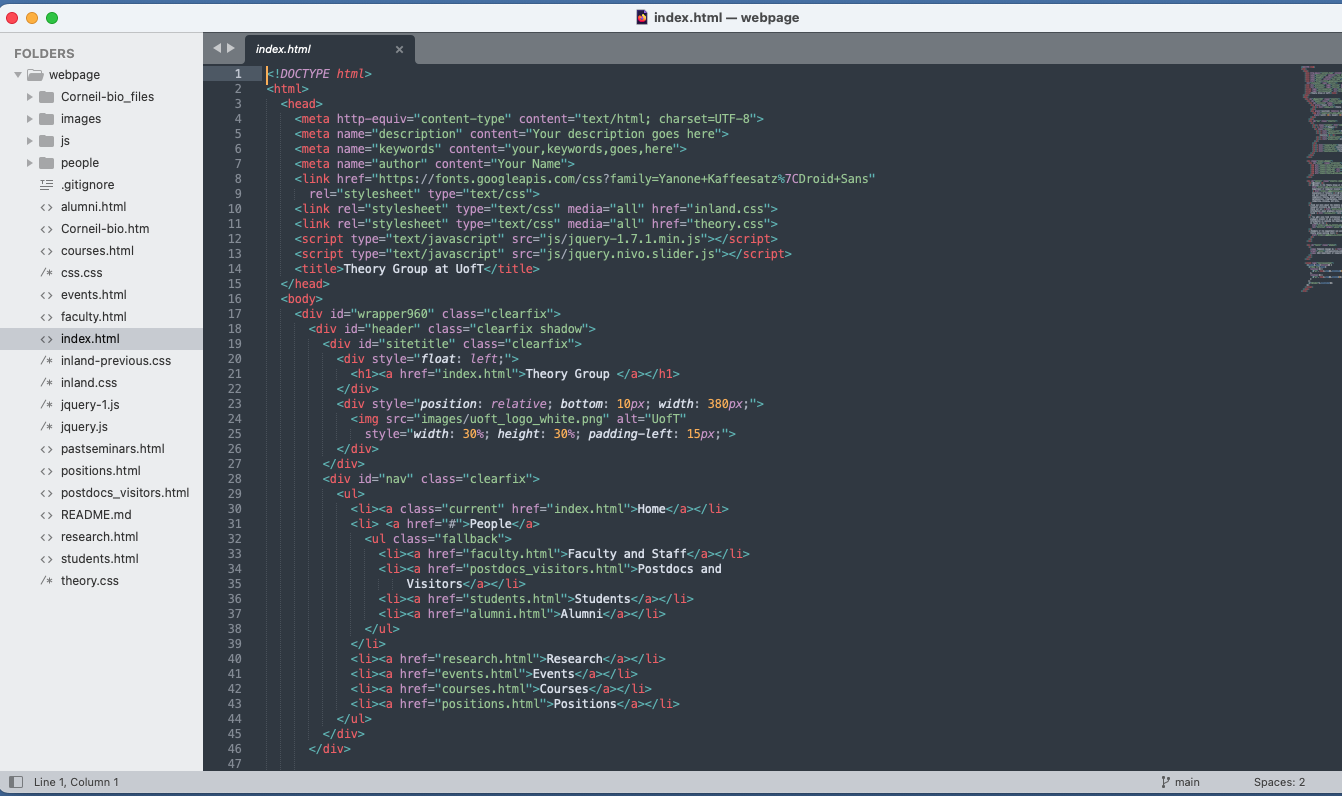Viewport: 1342px width, 796px height.
Task: Click the jquery.js file icon
Action: [x=46, y=427]
